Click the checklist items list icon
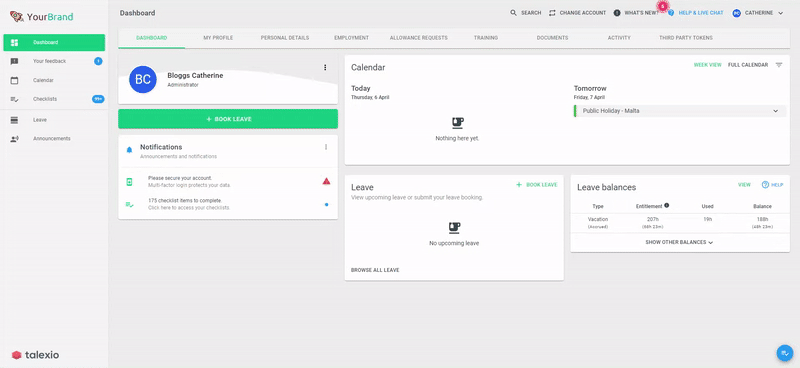The width and height of the screenshot is (800, 368). pyautogui.click(x=129, y=204)
